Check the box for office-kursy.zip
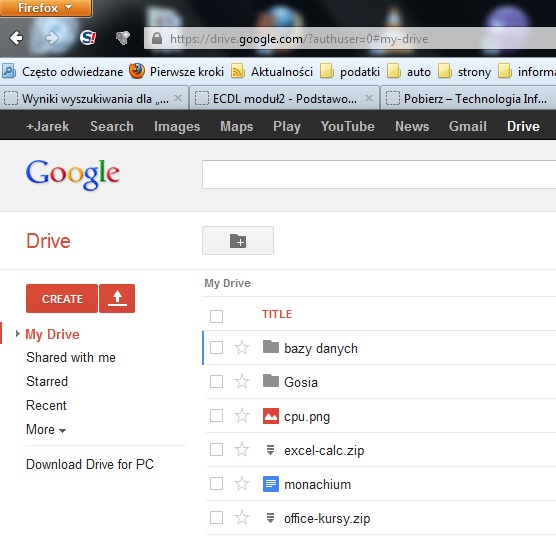 tap(216, 518)
